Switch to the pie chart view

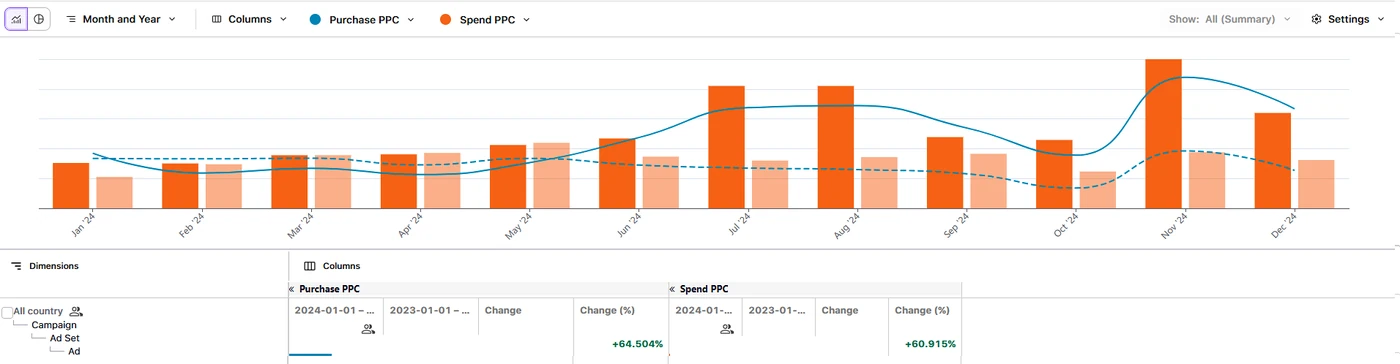39,19
